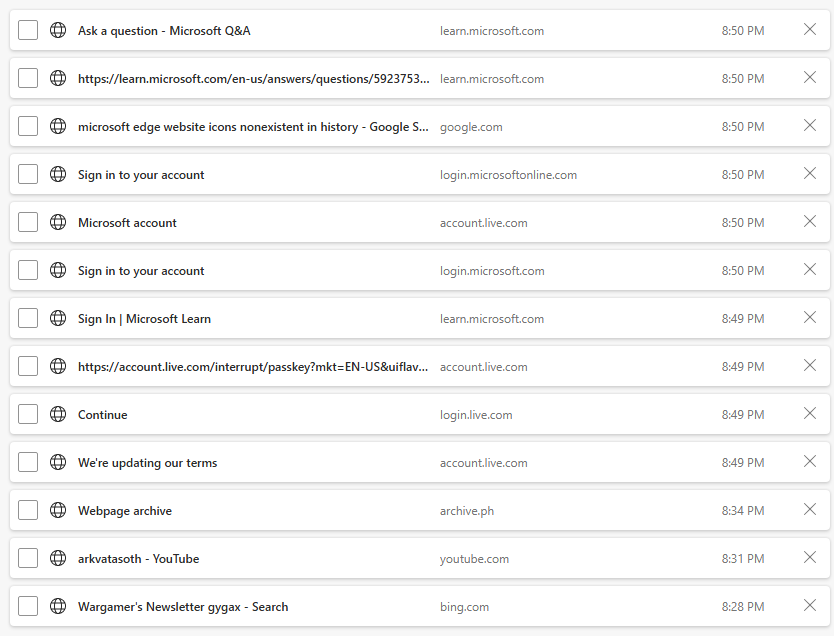The image size is (834, 636).
Task: Click the "8:28 PM" timestamp
Action: coord(743,607)
